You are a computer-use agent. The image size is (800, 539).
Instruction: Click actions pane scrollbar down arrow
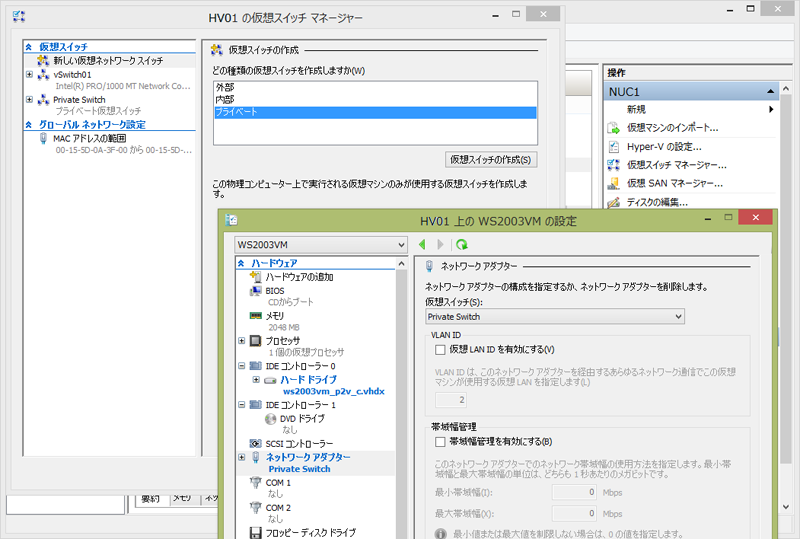point(786,506)
